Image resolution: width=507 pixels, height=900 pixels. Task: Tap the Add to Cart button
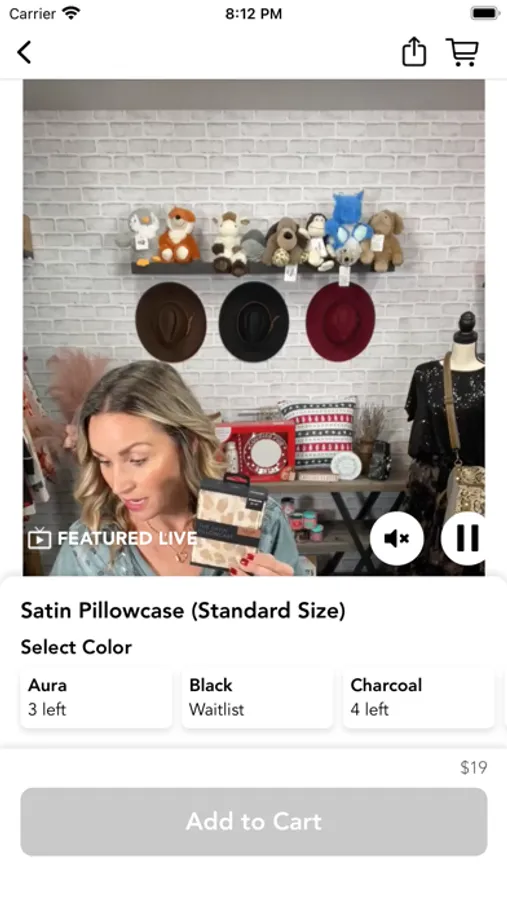point(254,821)
